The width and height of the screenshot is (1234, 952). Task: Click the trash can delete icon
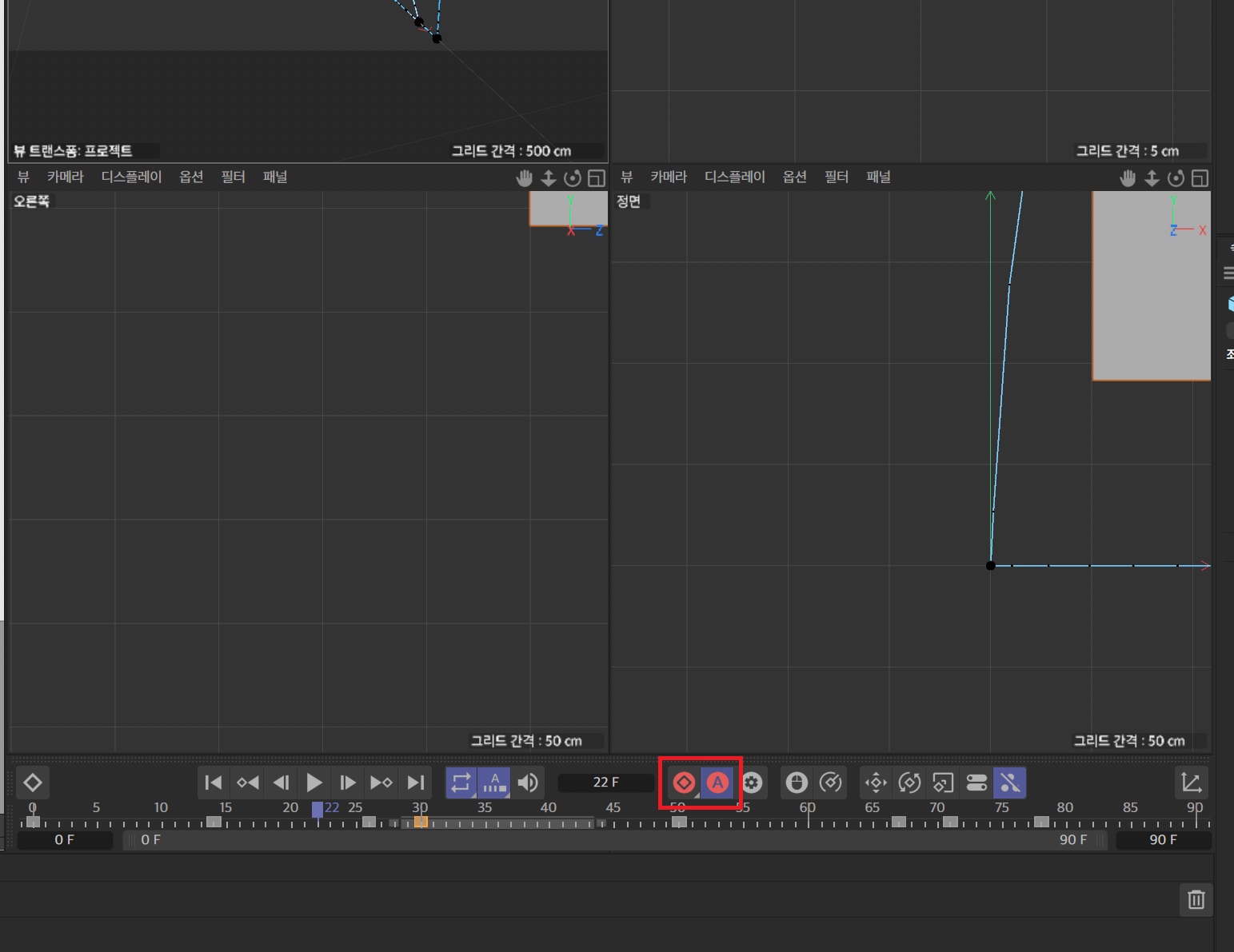coord(1196,900)
